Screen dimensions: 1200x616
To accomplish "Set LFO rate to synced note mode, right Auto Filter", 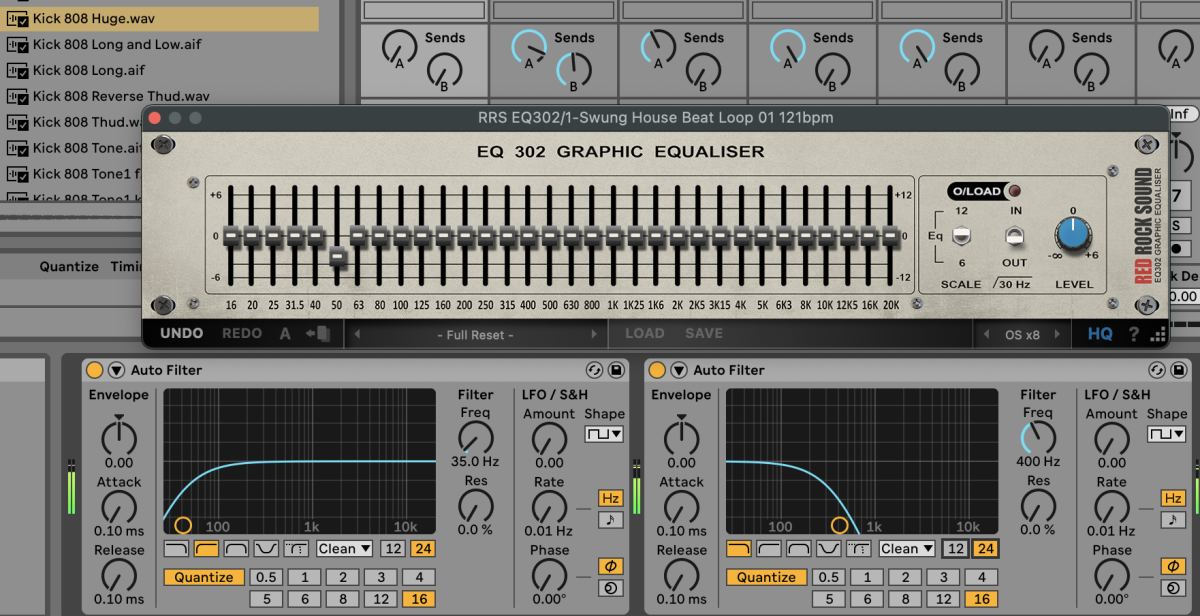I will 1172,520.
